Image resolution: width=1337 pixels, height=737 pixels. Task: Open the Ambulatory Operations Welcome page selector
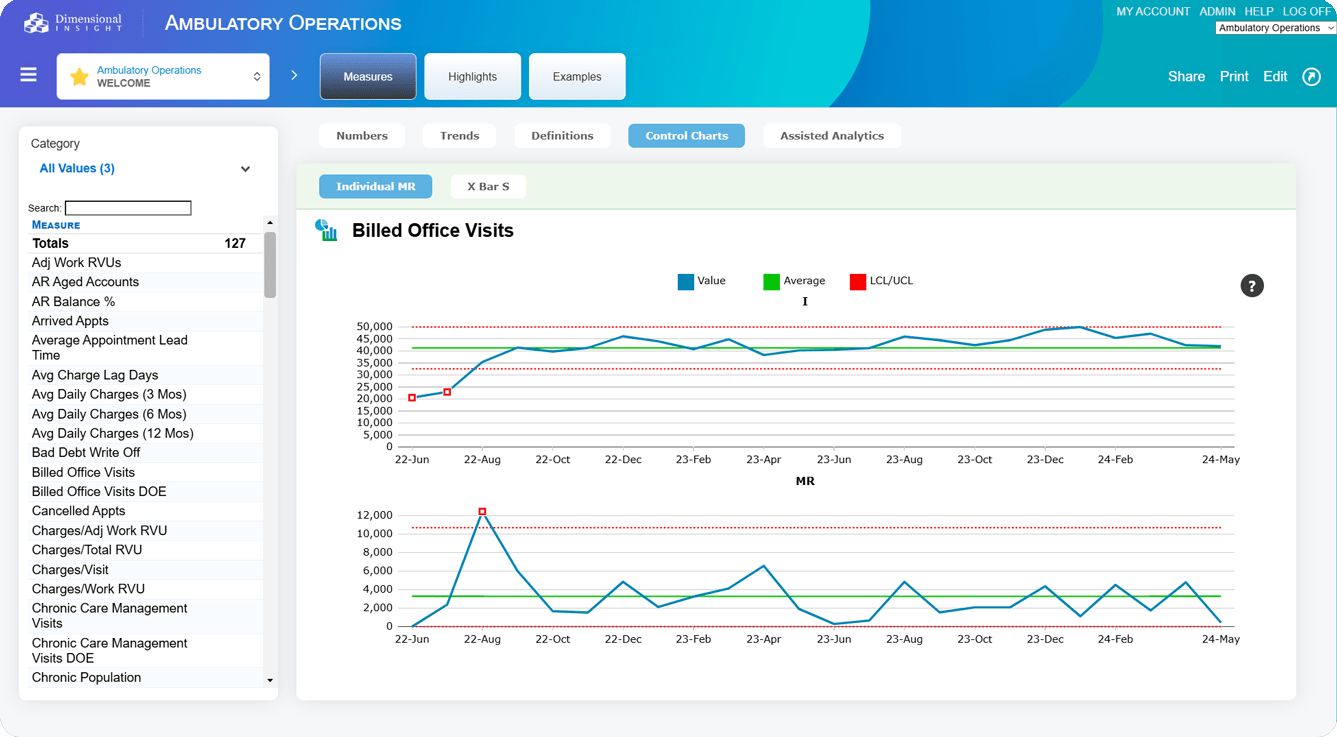(x=163, y=77)
